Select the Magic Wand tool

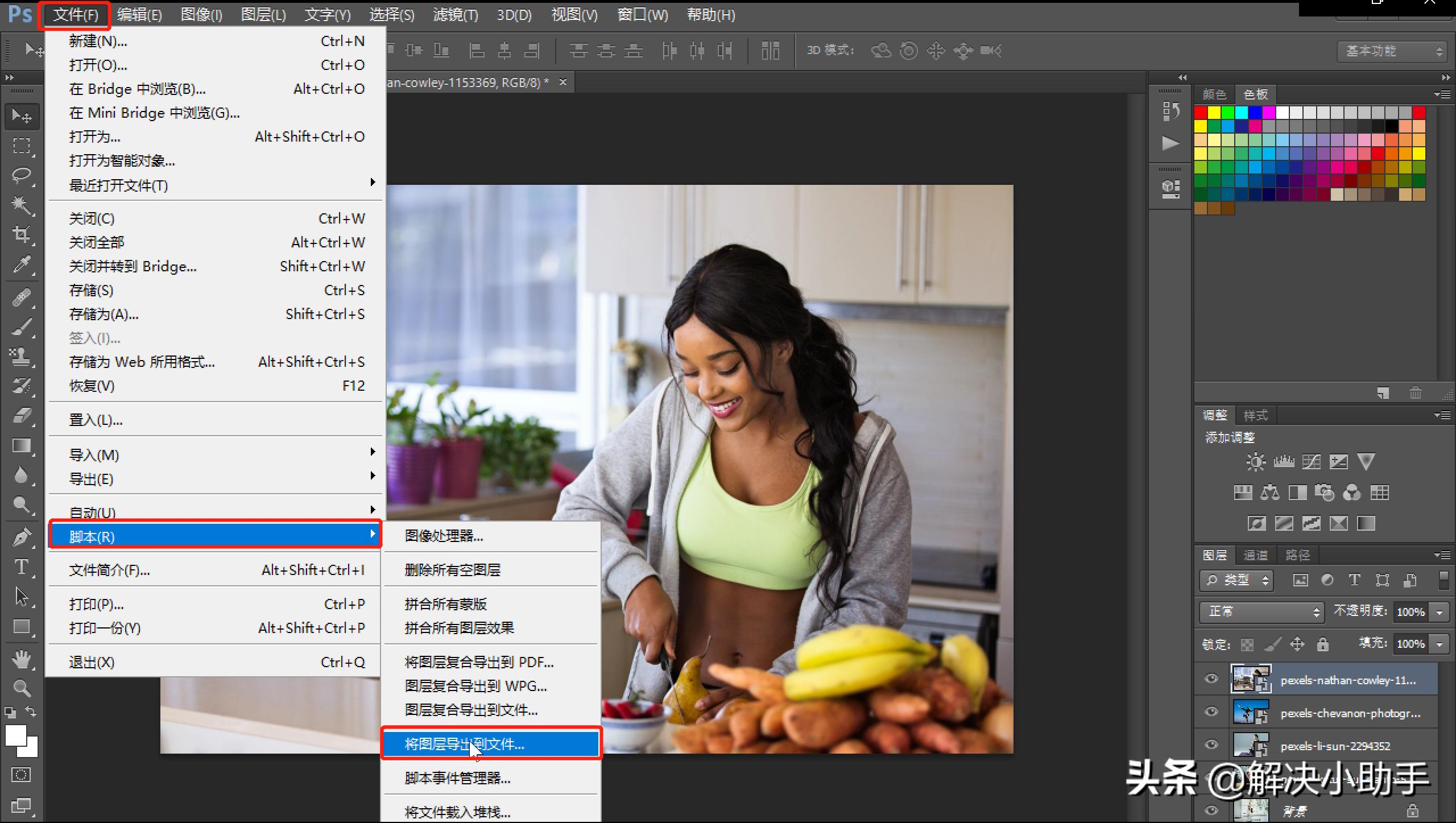[x=22, y=205]
